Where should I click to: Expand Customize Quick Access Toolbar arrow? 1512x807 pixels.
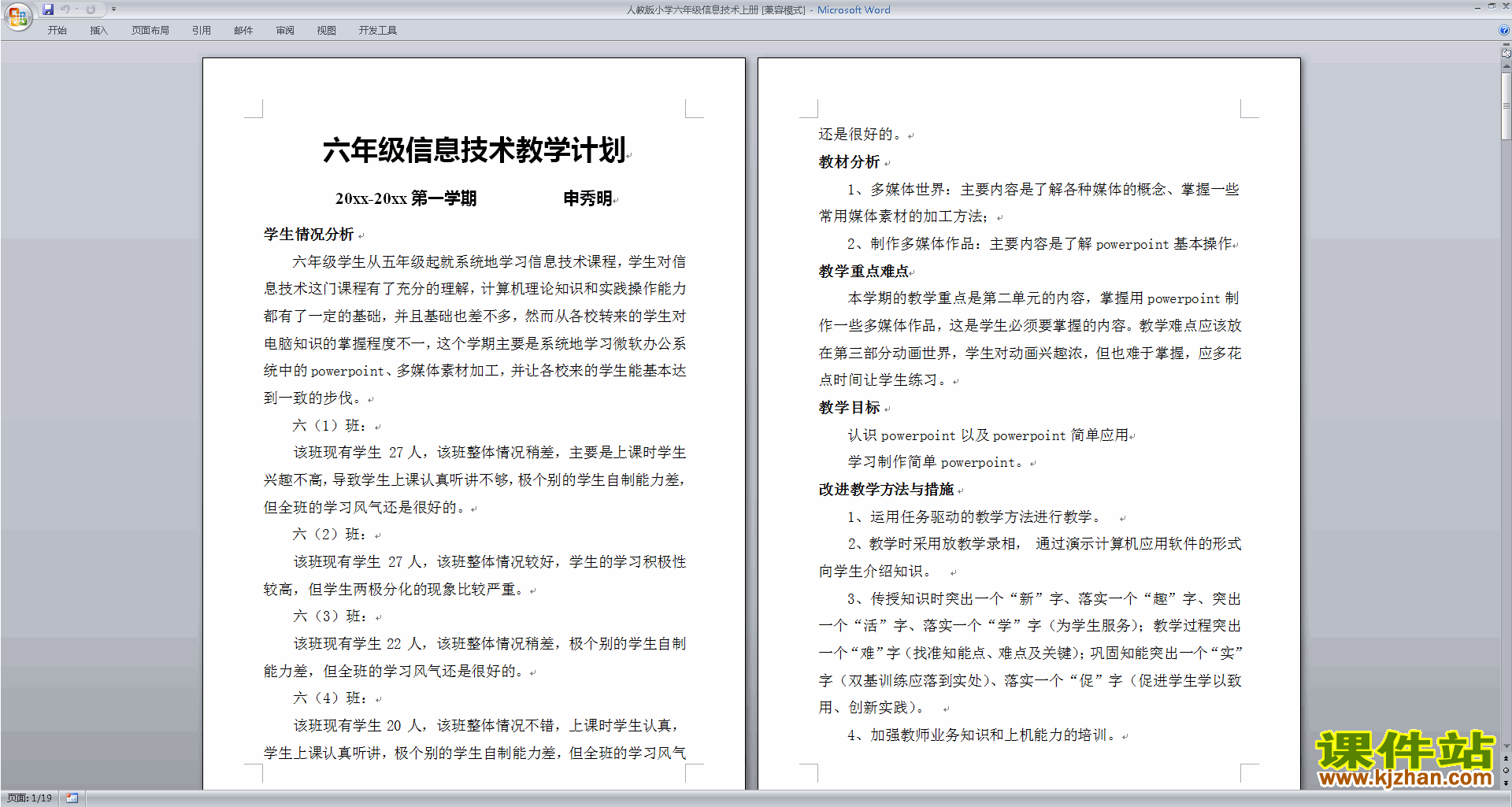click(x=113, y=9)
